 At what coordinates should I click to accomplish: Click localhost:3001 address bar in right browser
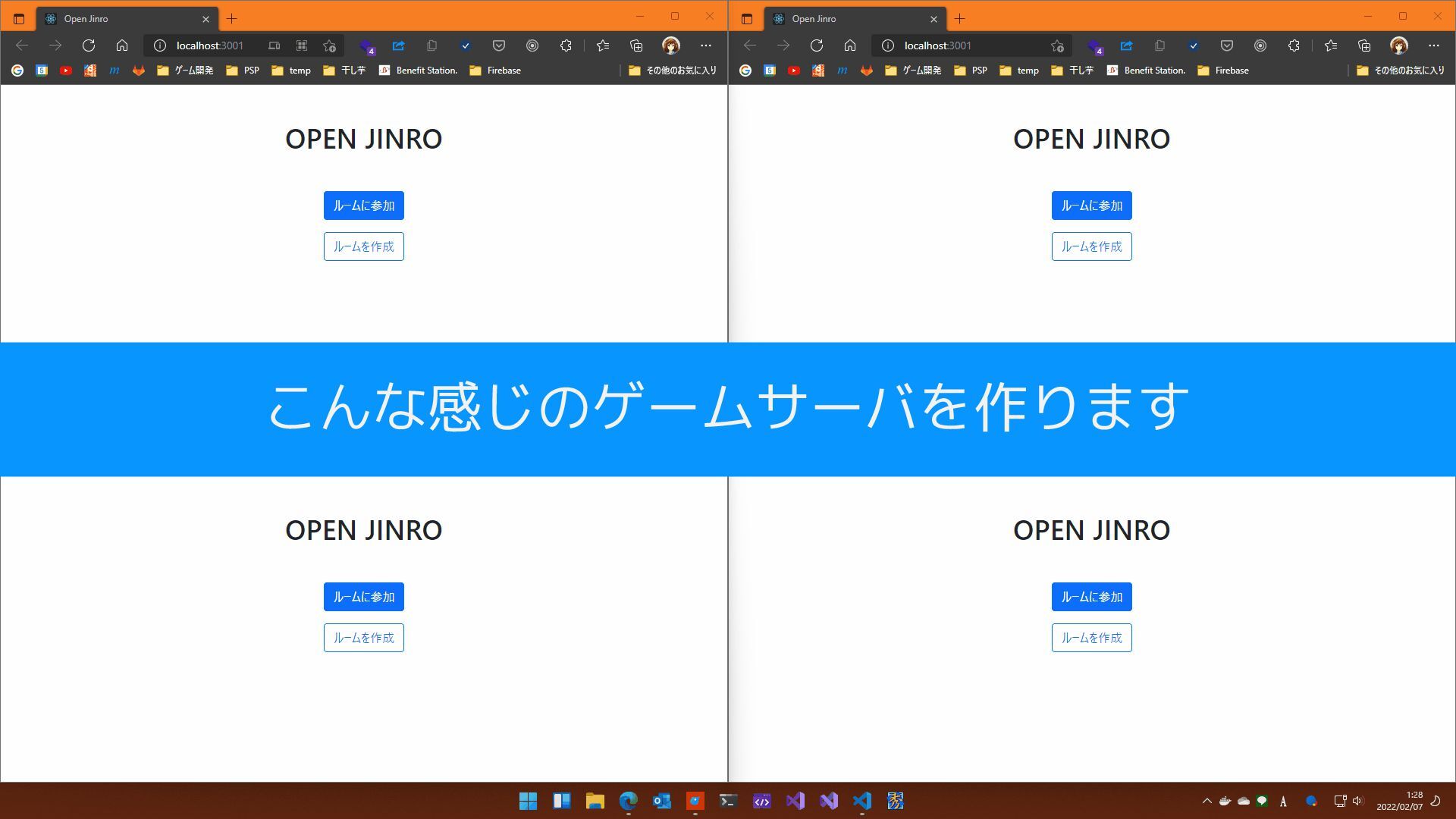tap(963, 45)
